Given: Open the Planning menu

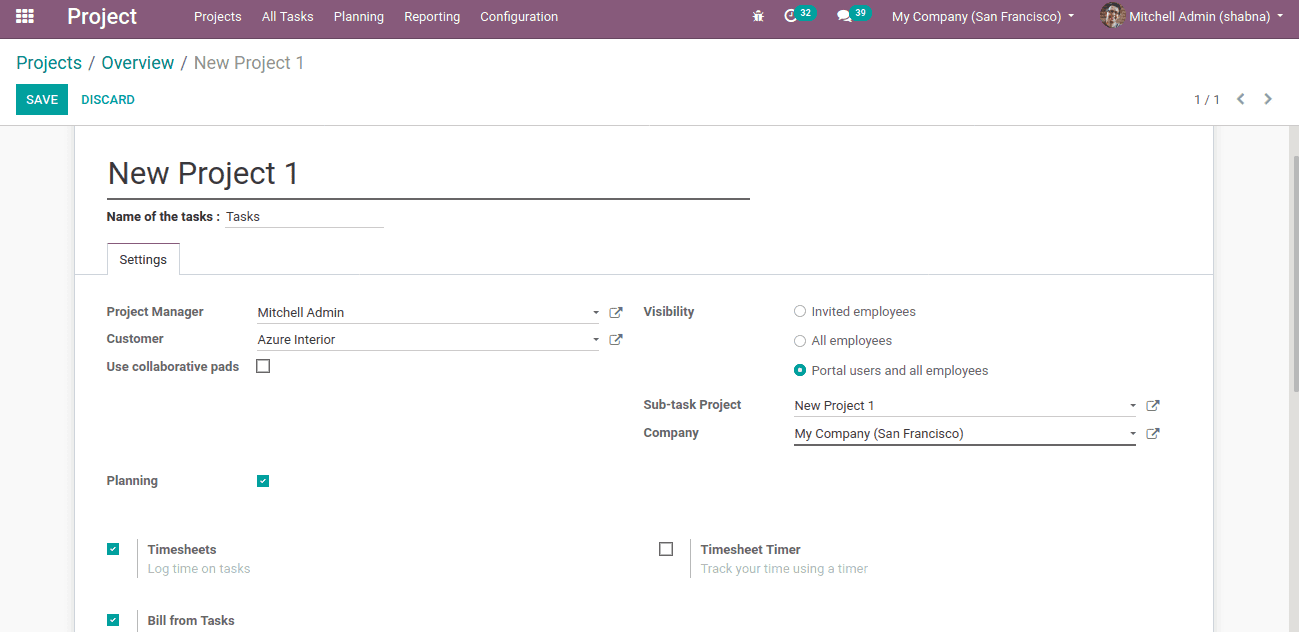Looking at the screenshot, I should coord(359,16).
